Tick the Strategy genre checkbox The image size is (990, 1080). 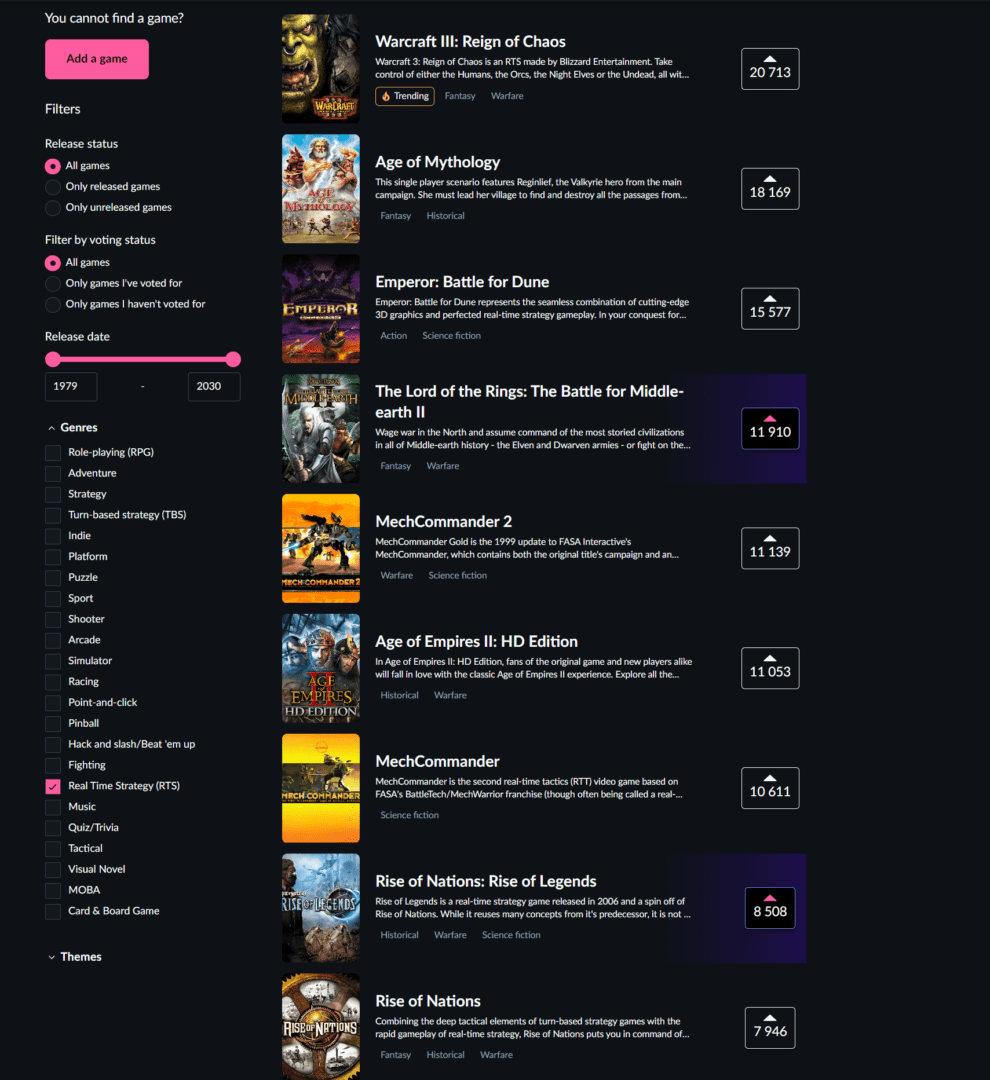[x=52, y=494]
